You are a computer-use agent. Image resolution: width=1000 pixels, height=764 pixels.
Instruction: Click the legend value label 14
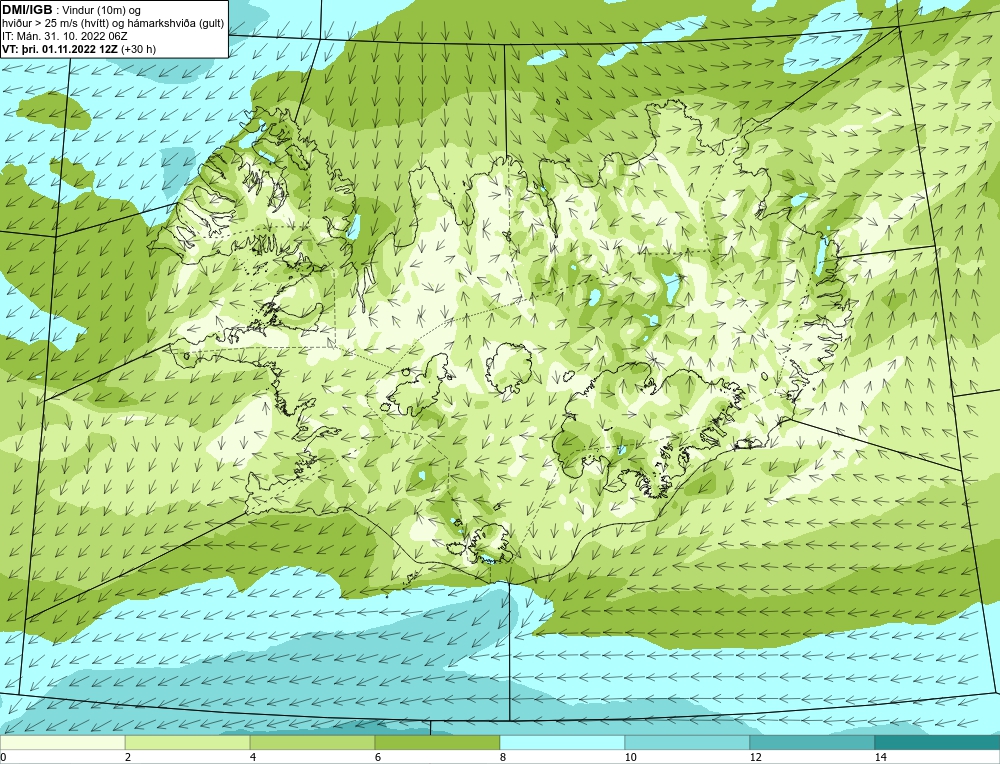click(881, 757)
